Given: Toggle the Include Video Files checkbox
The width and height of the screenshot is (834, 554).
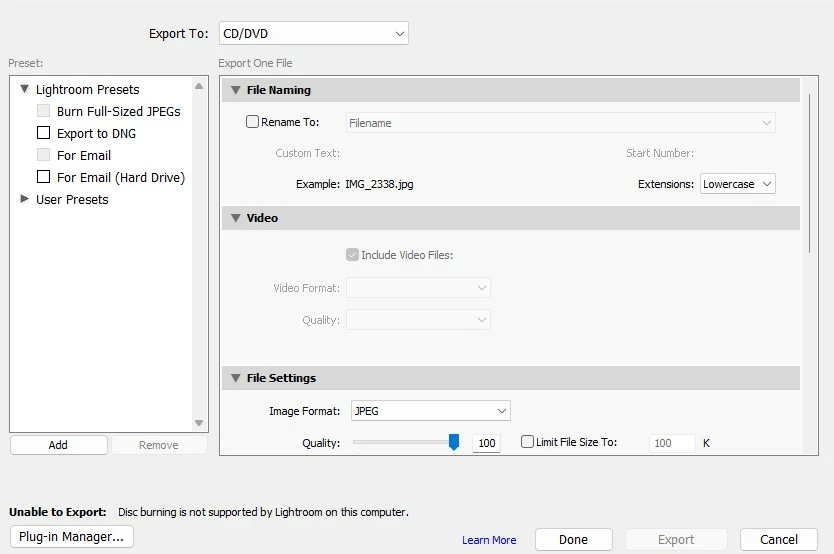Looking at the screenshot, I should click(x=352, y=255).
